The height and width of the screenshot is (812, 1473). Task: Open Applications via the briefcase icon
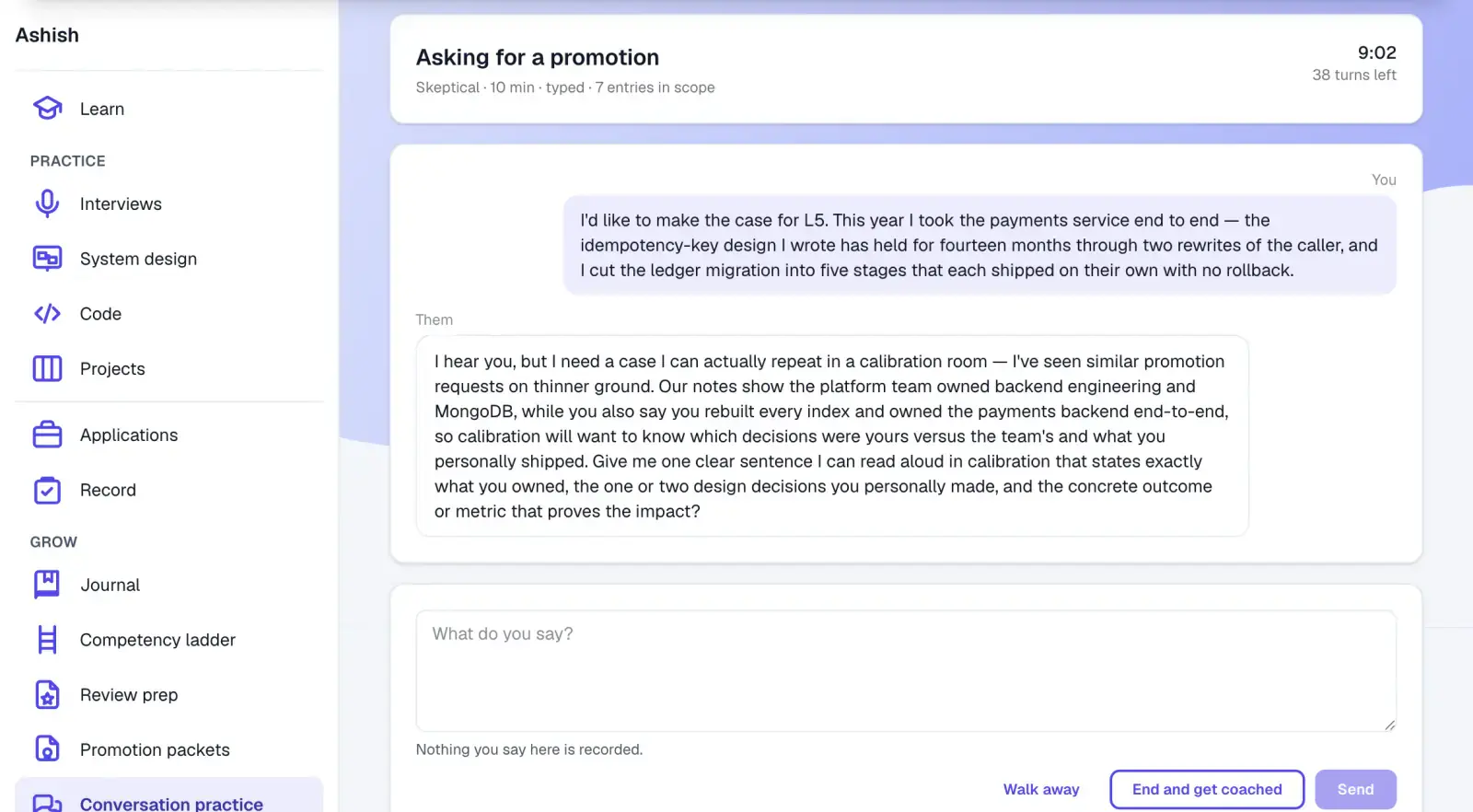(47, 435)
